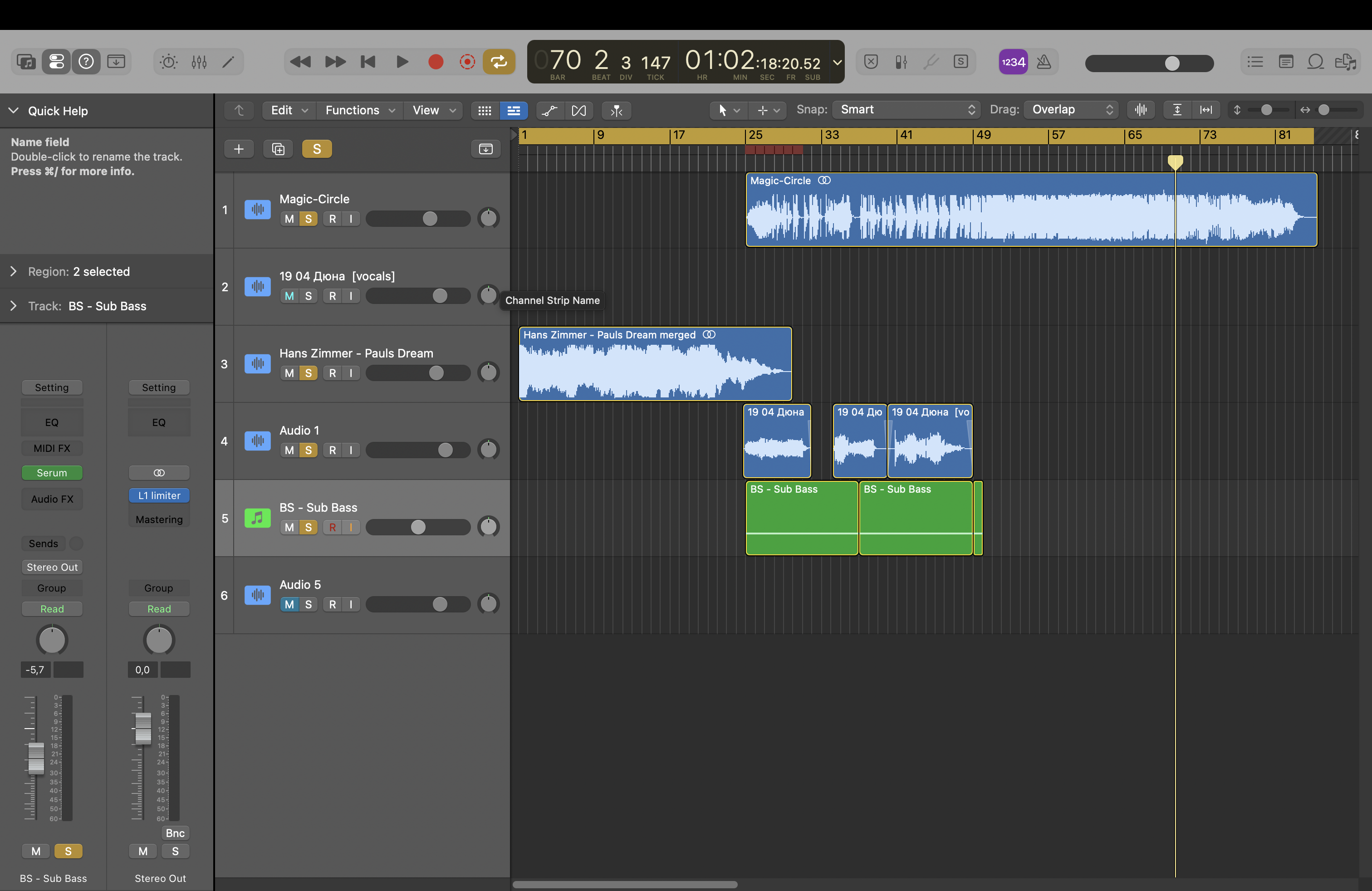Expand the Track BS - Sub Bass inspector
The image size is (1372, 891).
[13, 306]
